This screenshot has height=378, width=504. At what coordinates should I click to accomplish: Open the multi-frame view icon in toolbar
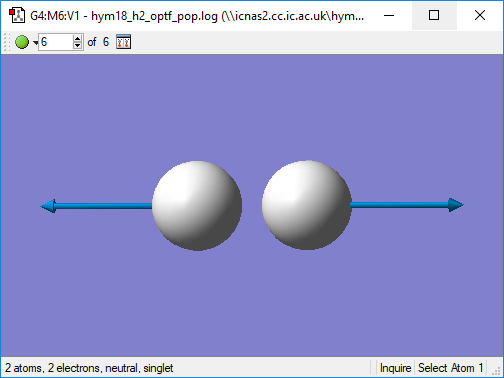(123, 42)
